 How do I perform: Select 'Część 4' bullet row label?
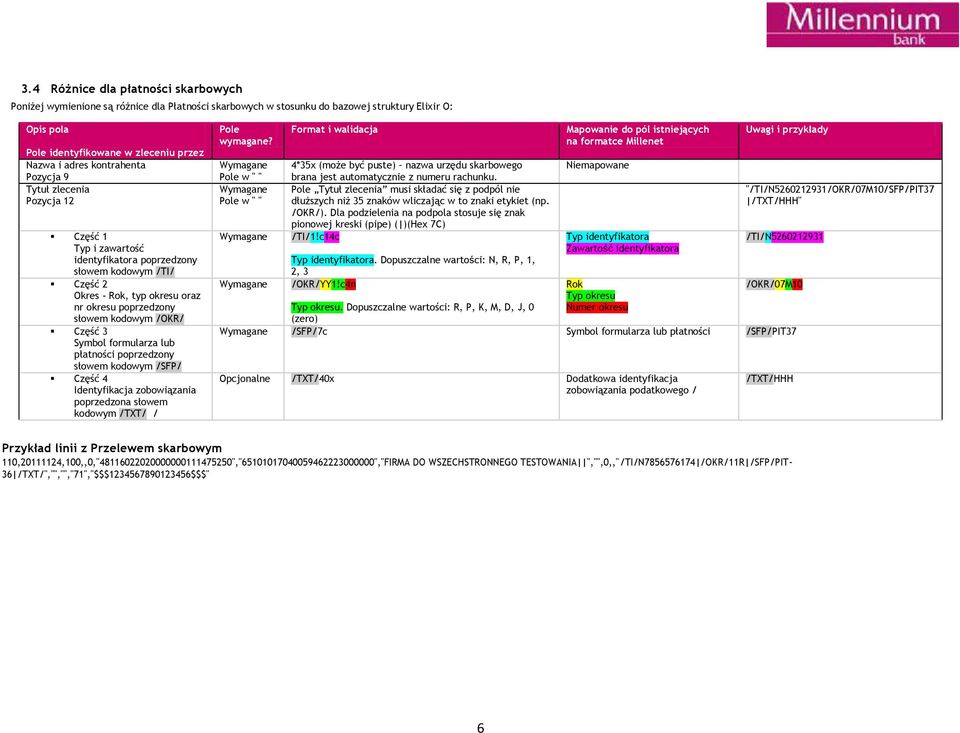(91, 378)
